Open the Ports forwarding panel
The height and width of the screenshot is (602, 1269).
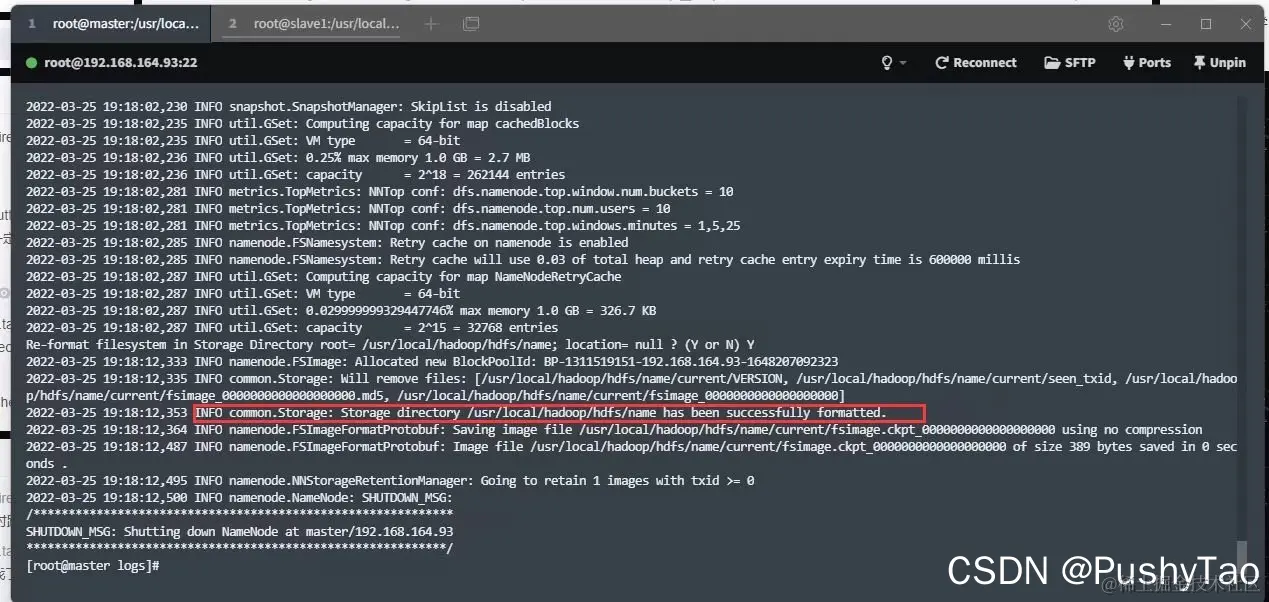[x=1146, y=62]
